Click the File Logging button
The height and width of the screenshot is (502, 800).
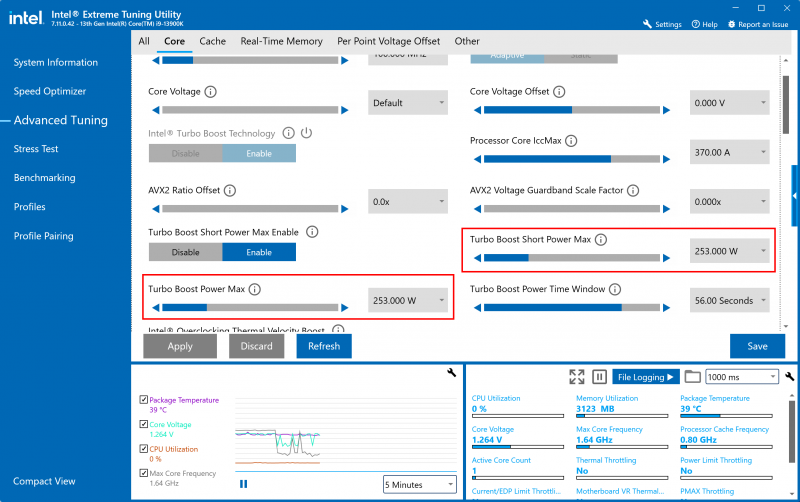(x=645, y=377)
